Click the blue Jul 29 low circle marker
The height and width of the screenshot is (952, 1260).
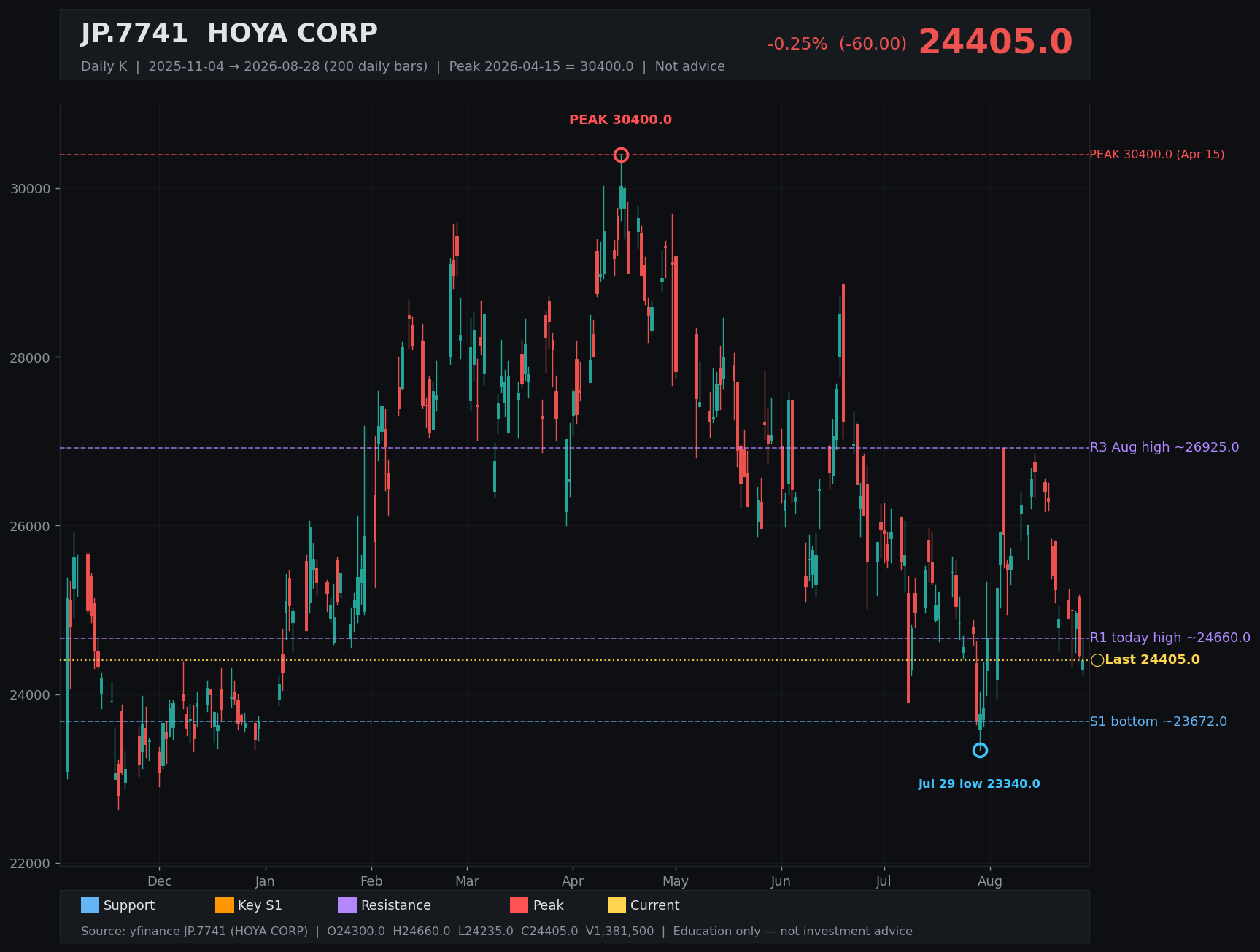[x=980, y=750]
